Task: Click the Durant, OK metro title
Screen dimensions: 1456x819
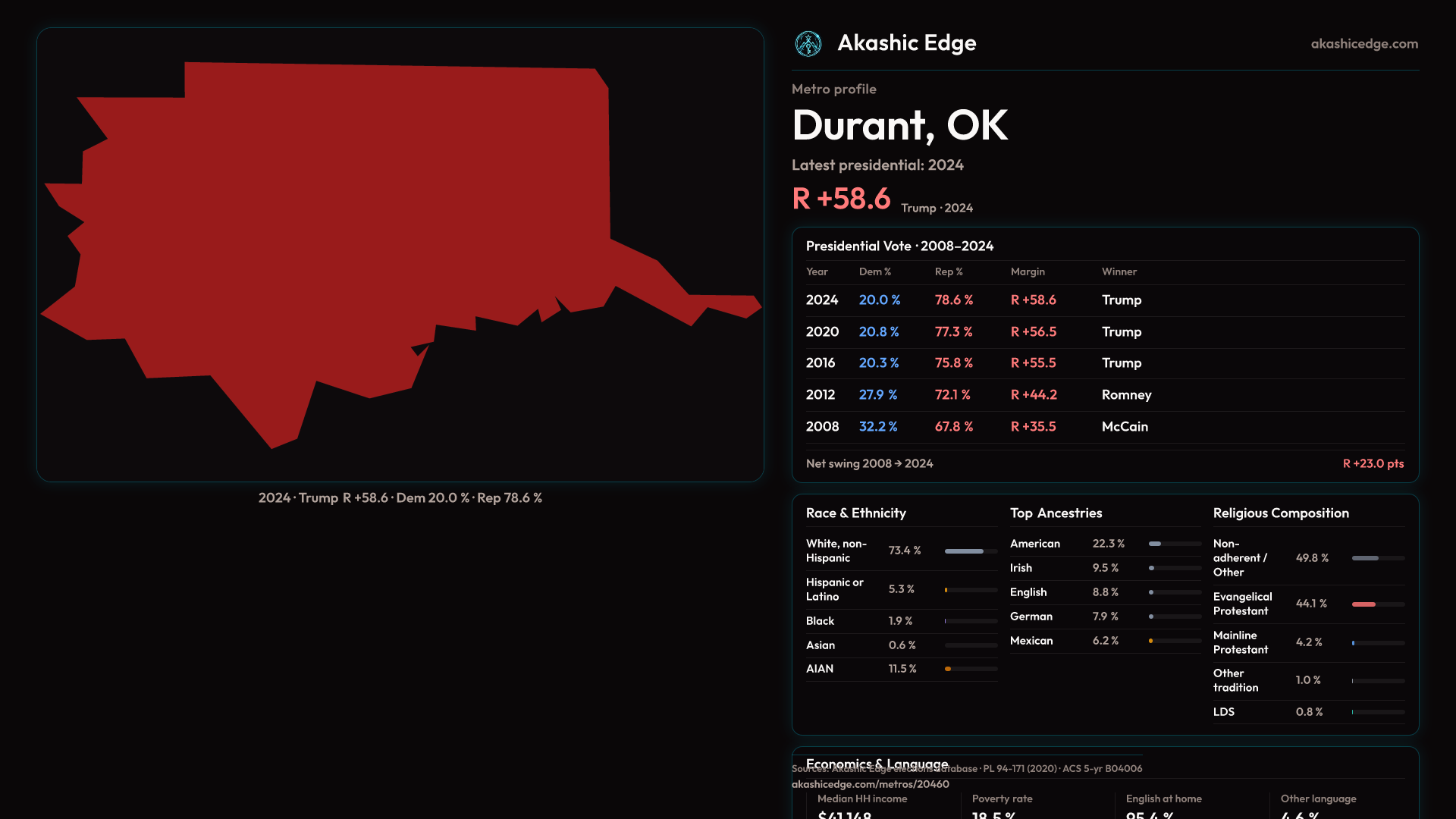Action: point(899,125)
